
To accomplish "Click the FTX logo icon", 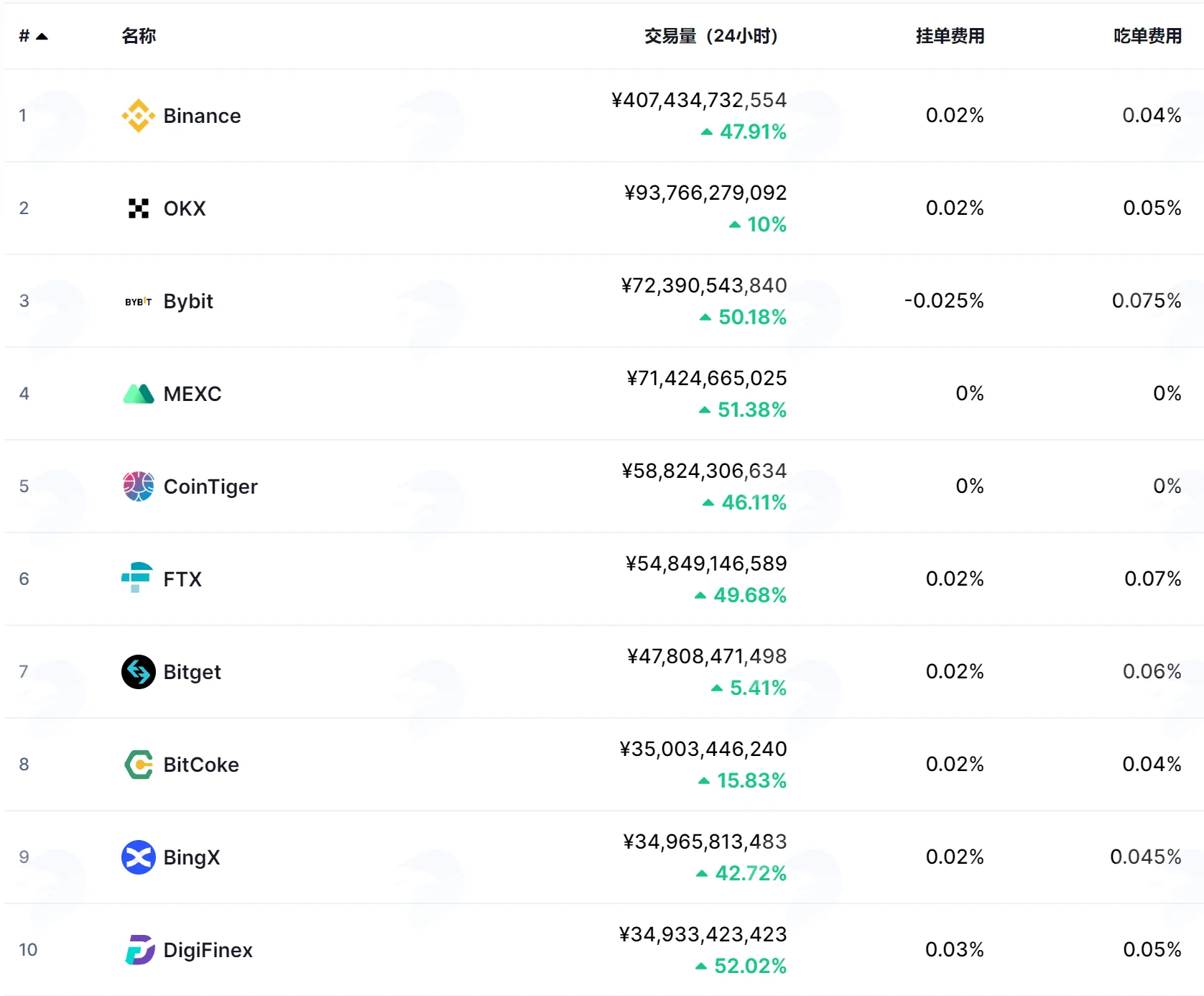I will 137,578.
